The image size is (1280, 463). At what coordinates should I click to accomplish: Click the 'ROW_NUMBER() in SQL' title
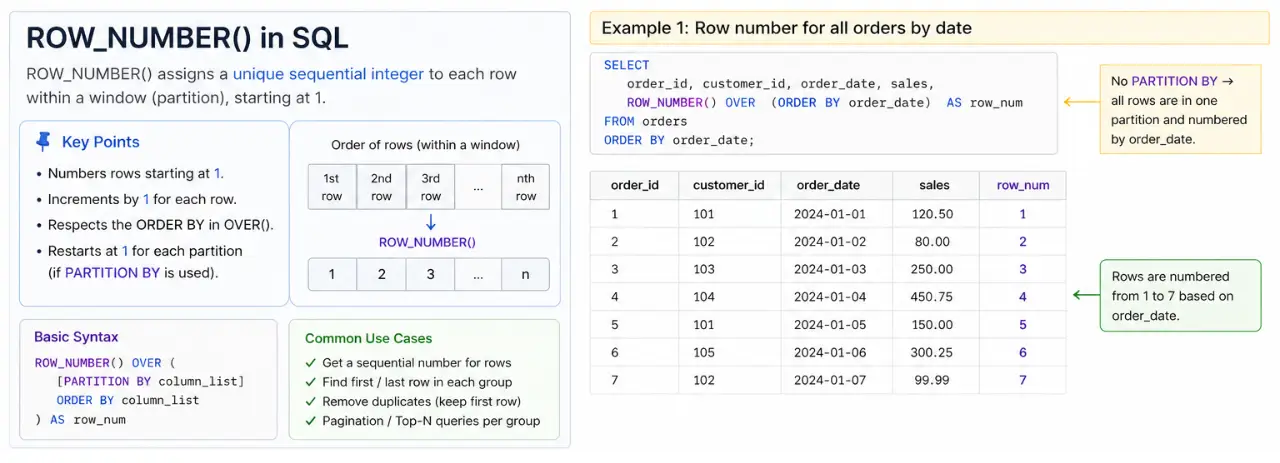pos(187,38)
